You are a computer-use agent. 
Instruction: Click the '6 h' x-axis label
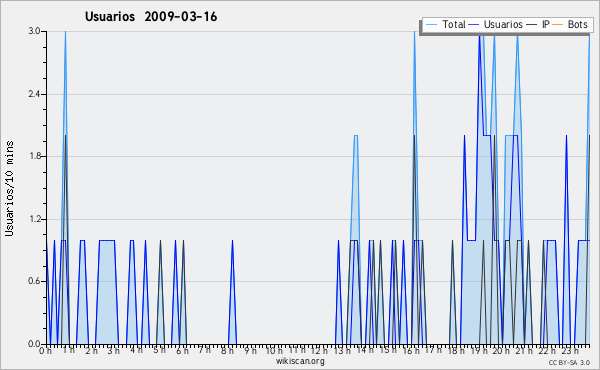click(x=182, y=351)
